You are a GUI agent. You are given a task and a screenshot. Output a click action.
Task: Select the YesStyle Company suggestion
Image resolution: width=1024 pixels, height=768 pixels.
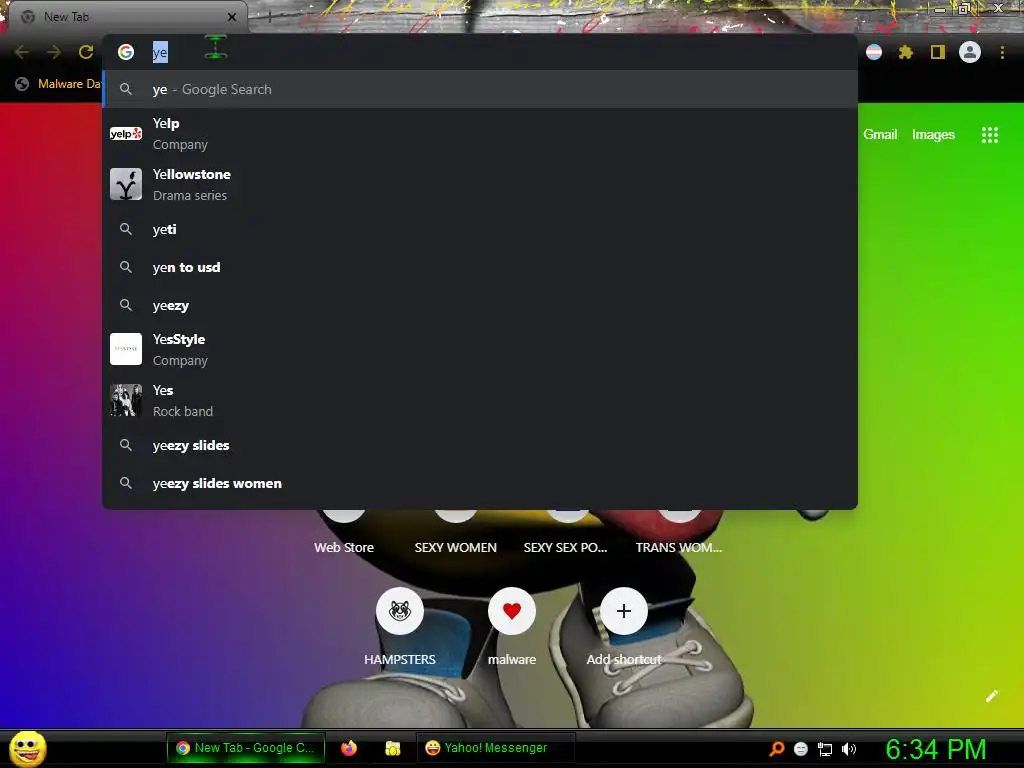point(480,349)
